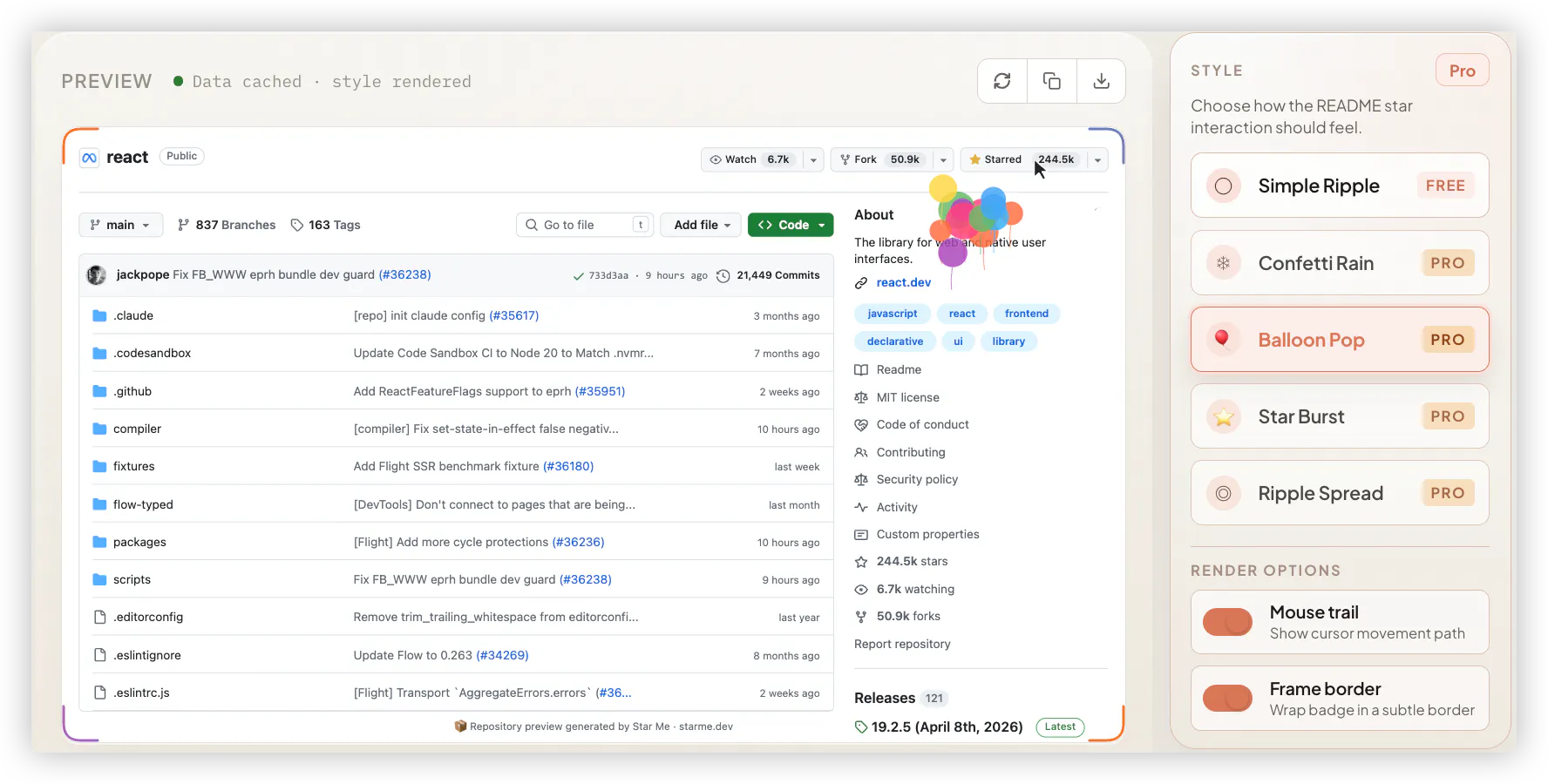Download the preview image

pos(1102,81)
